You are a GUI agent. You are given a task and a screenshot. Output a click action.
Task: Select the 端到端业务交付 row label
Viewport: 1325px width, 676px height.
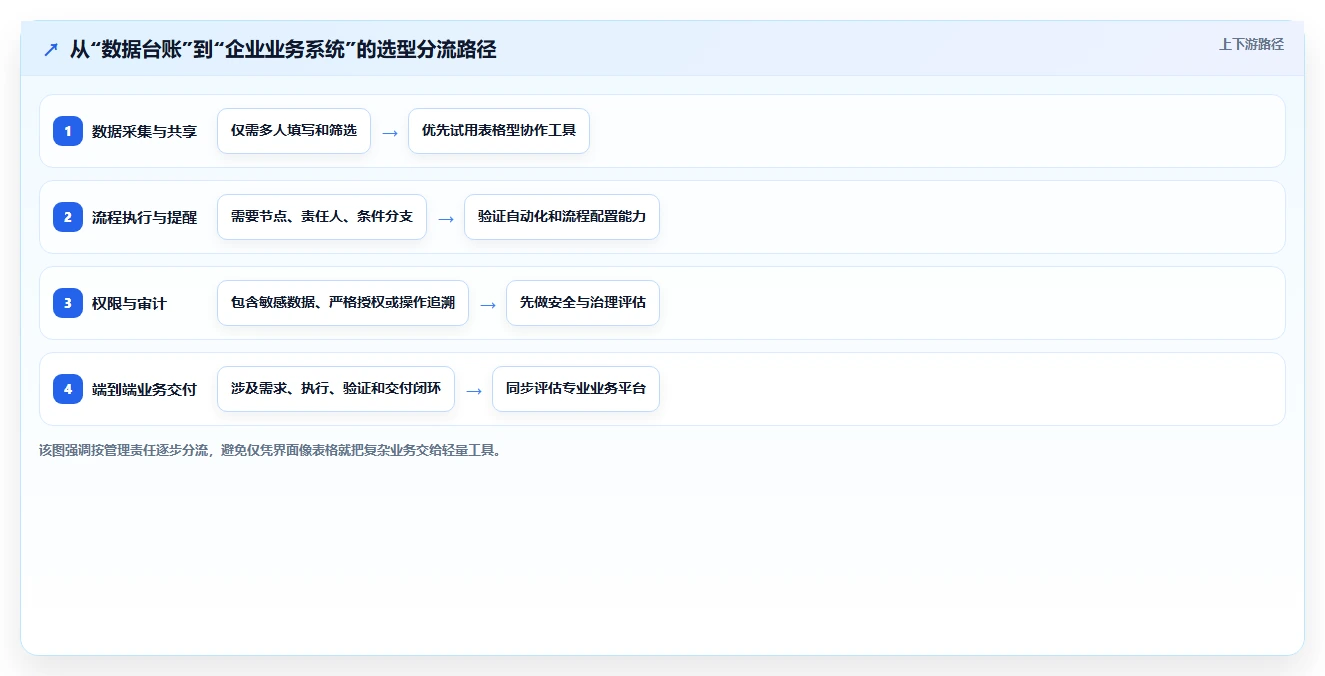click(x=144, y=389)
